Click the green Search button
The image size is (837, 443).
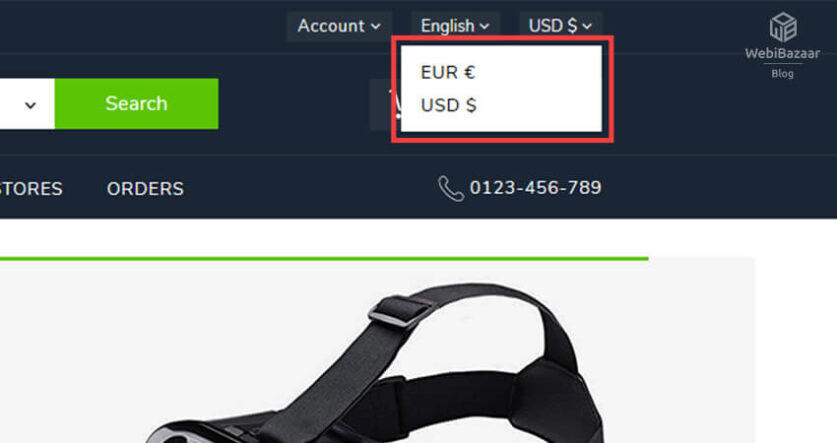tap(136, 104)
